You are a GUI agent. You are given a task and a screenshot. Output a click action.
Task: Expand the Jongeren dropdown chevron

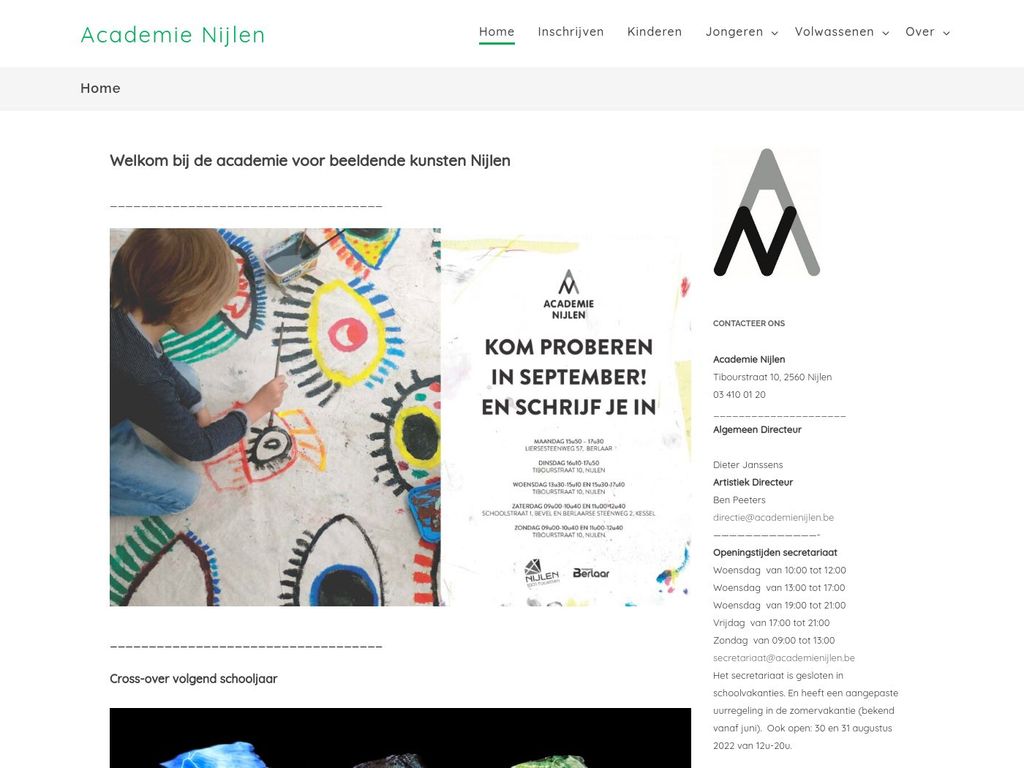pos(775,33)
